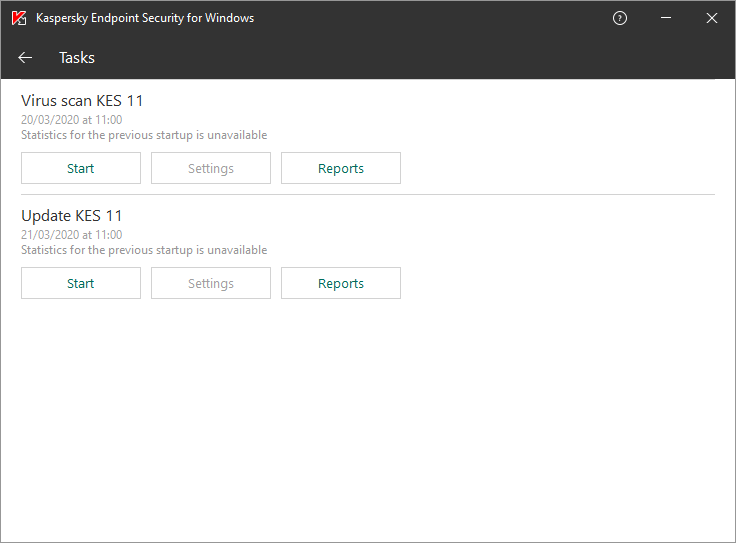736x543 pixels.
Task: Select the 'Update KES 11' task title
Action: click(x=72, y=216)
